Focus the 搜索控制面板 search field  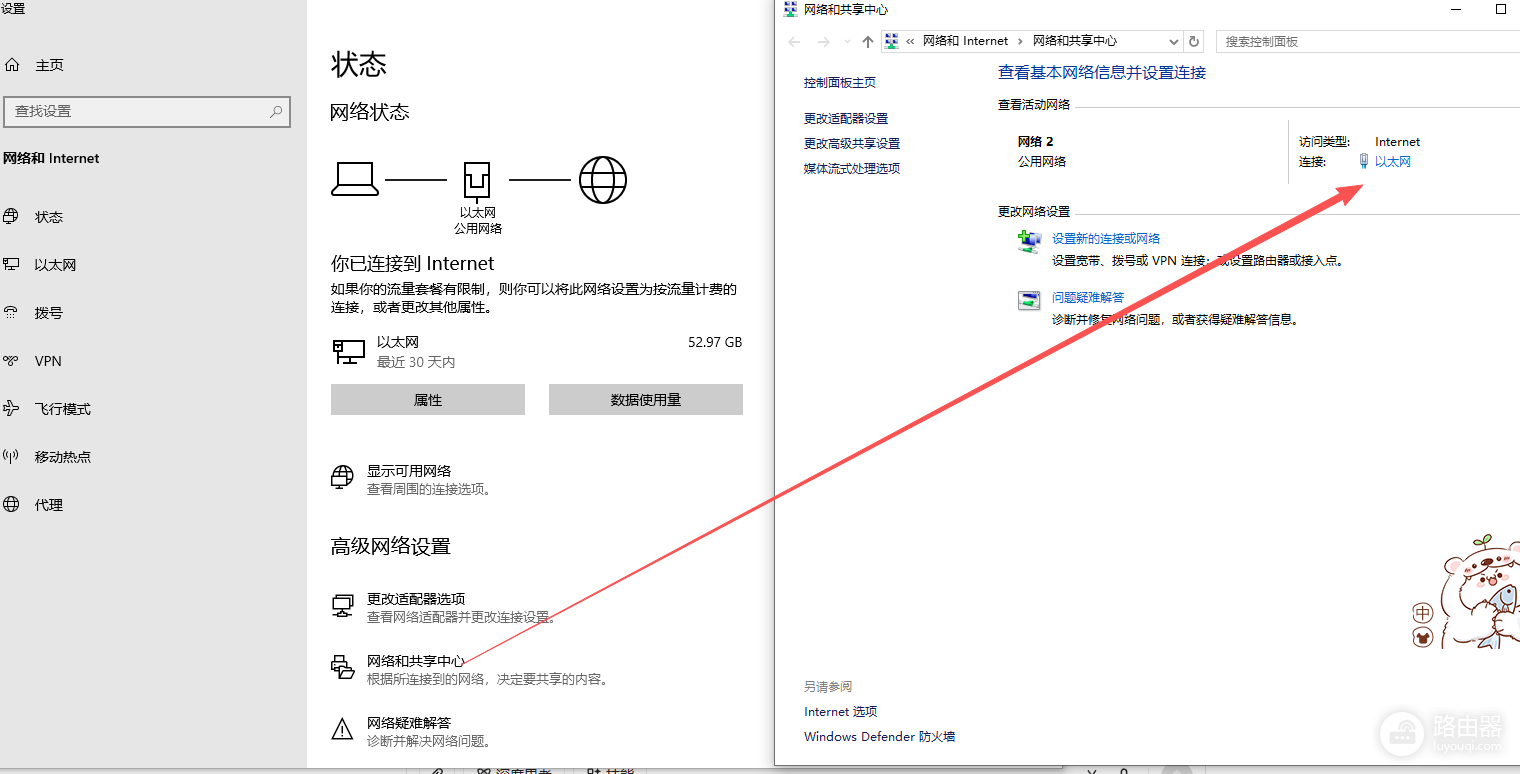click(x=1368, y=42)
